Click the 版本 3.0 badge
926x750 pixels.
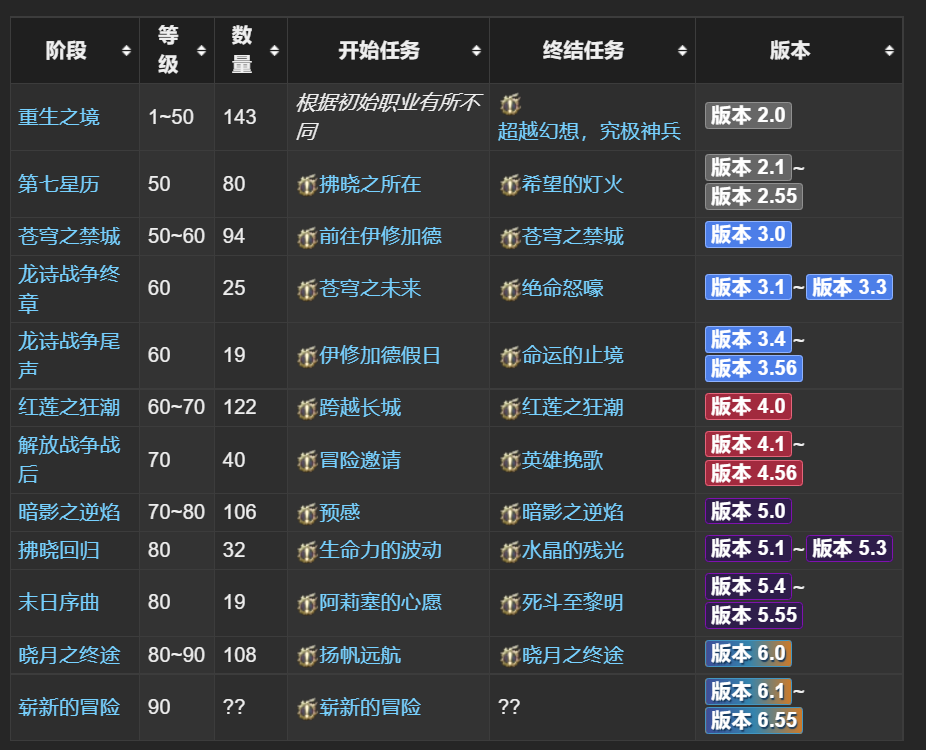[x=748, y=234]
